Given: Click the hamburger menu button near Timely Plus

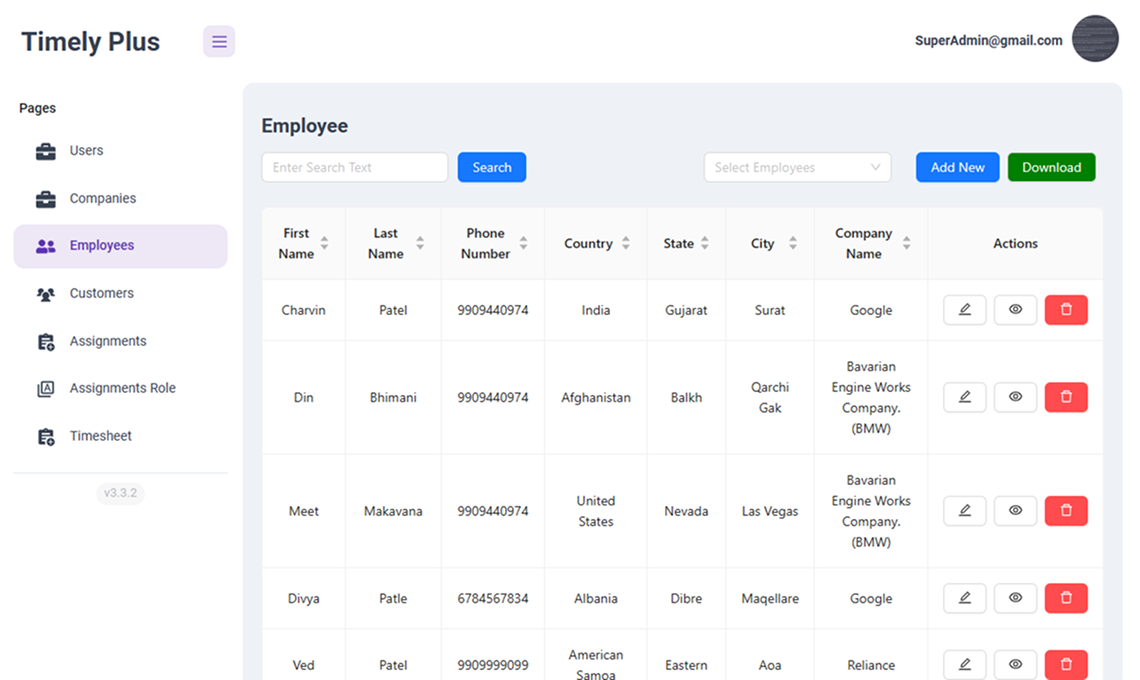Looking at the screenshot, I should [219, 41].
